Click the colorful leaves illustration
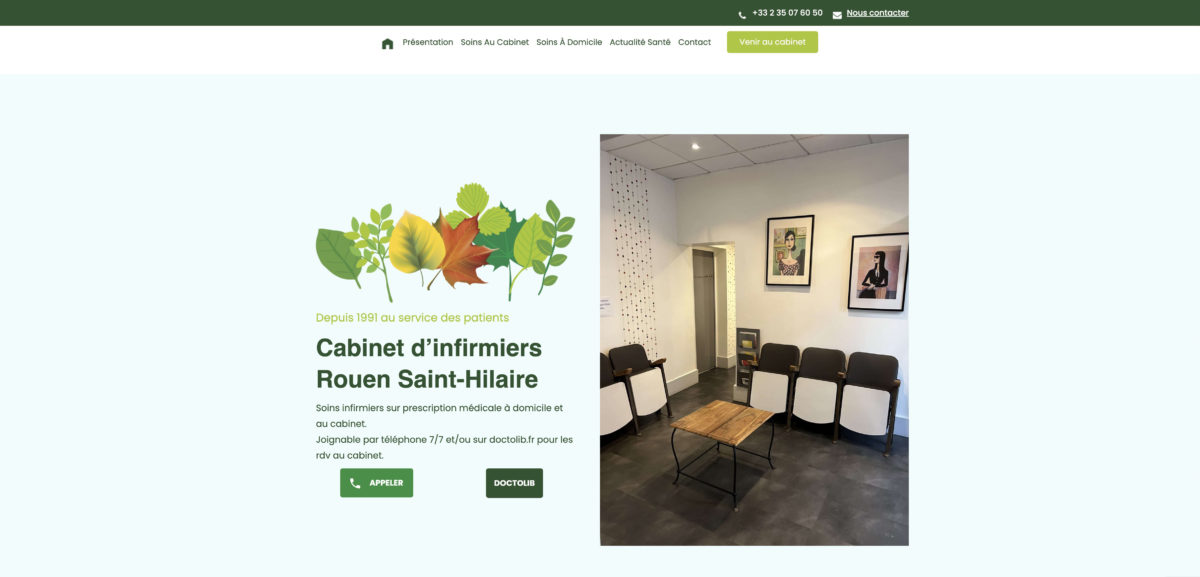This screenshot has height=577, width=1200. pos(446,242)
